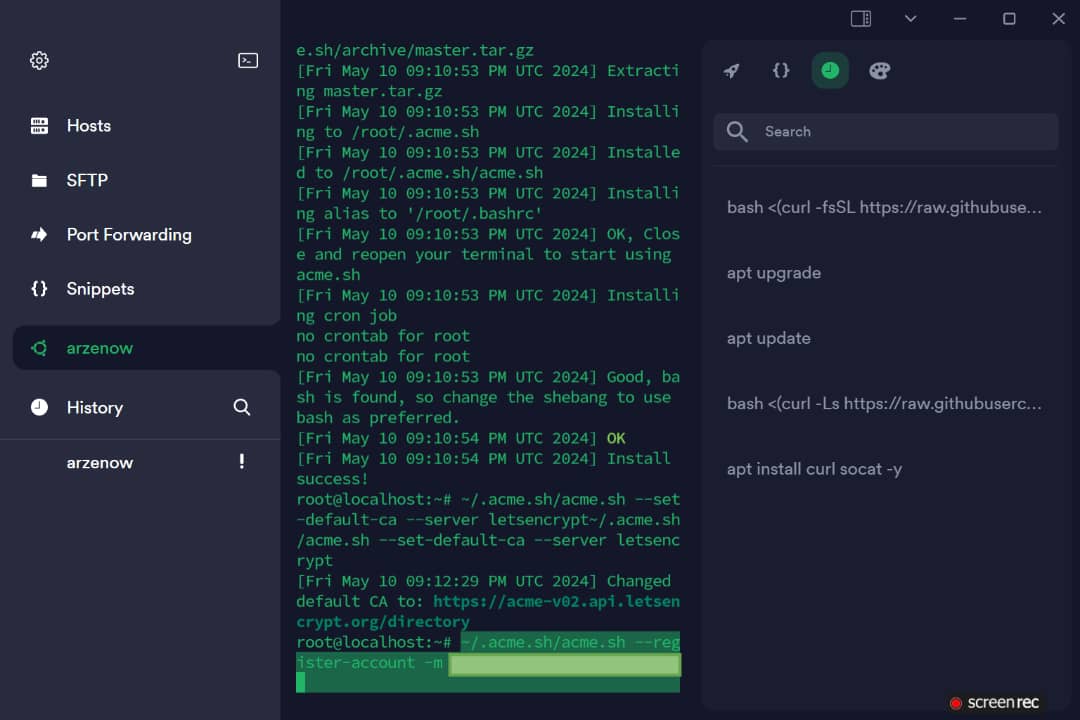Select the 'apt update' history command

click(768, 338)
